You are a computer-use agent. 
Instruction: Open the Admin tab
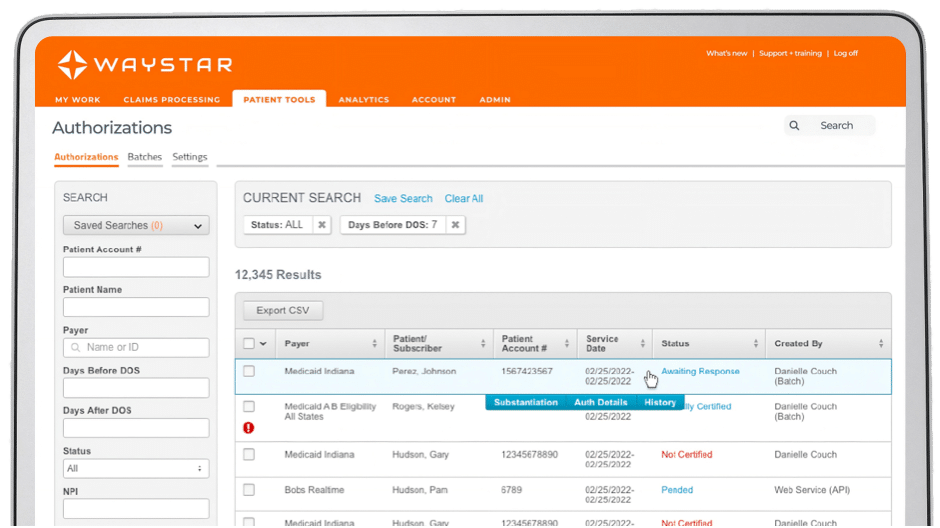click(x=495, y=99)
